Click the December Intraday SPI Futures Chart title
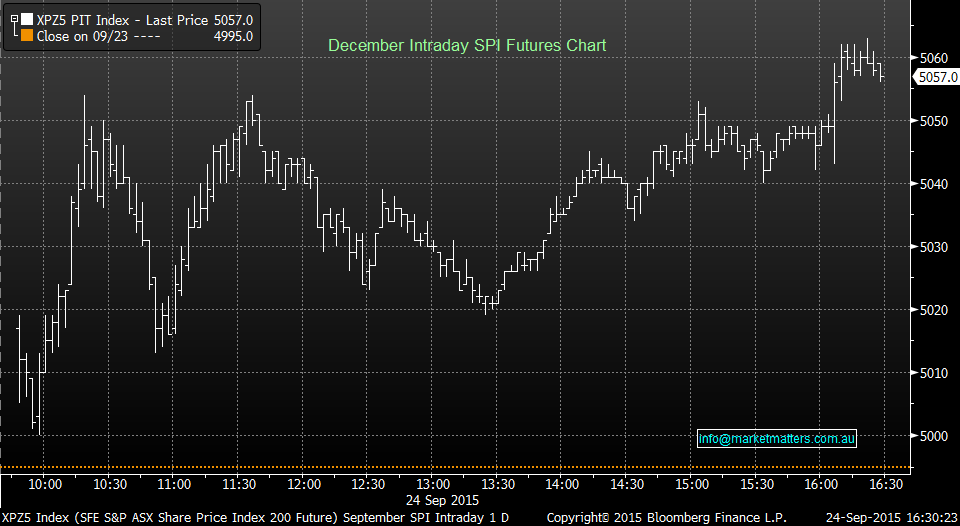Screen dimensions: 960x526 [x=467, y=45]
